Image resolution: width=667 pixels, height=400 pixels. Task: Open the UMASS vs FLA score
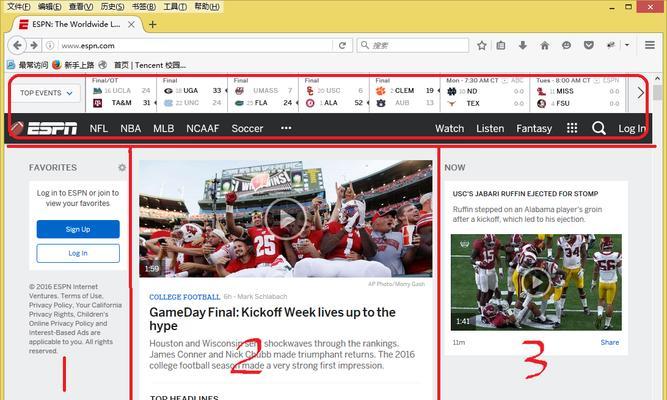(263, 93)
